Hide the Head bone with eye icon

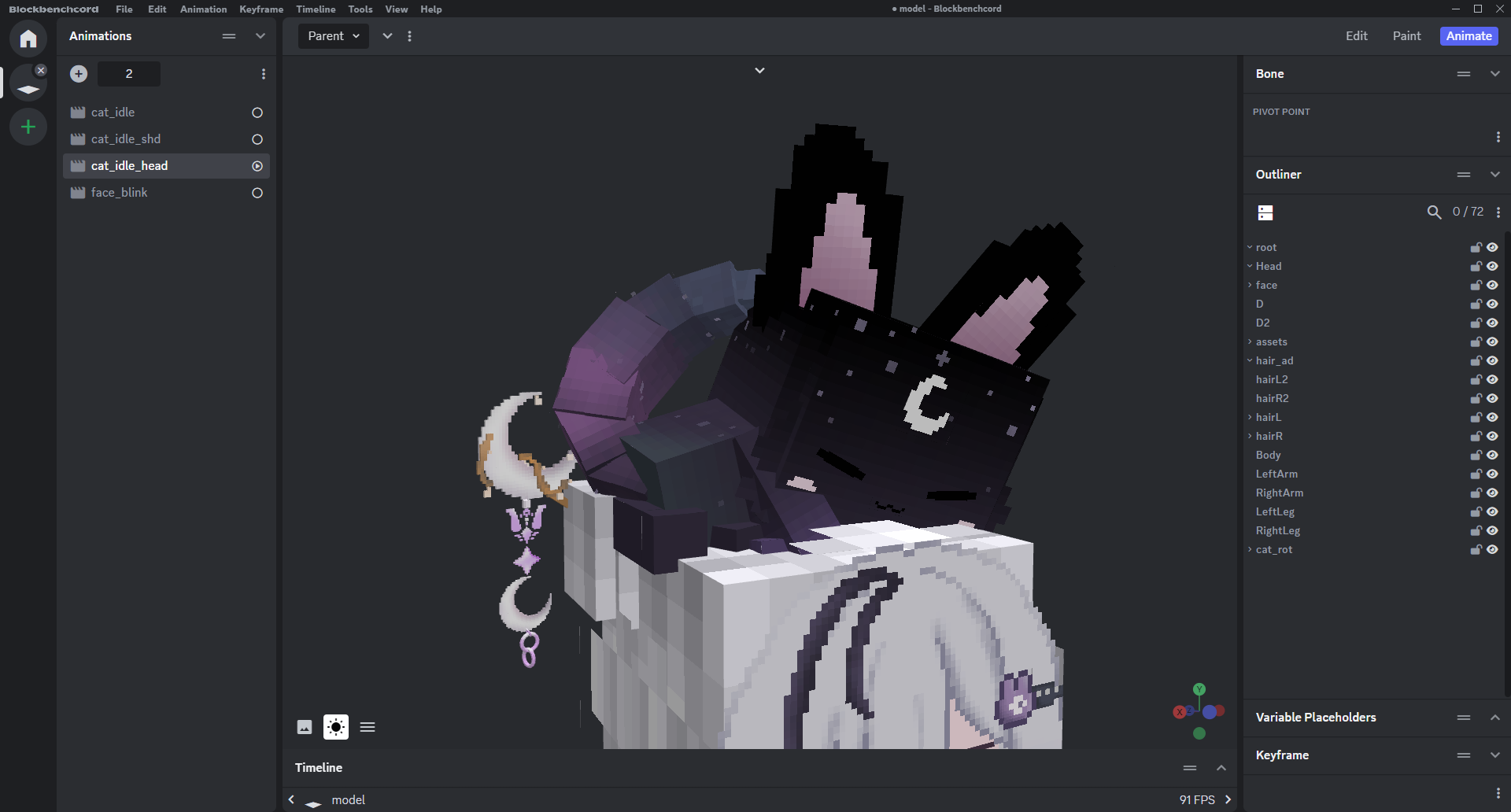tap(1492, 267)
